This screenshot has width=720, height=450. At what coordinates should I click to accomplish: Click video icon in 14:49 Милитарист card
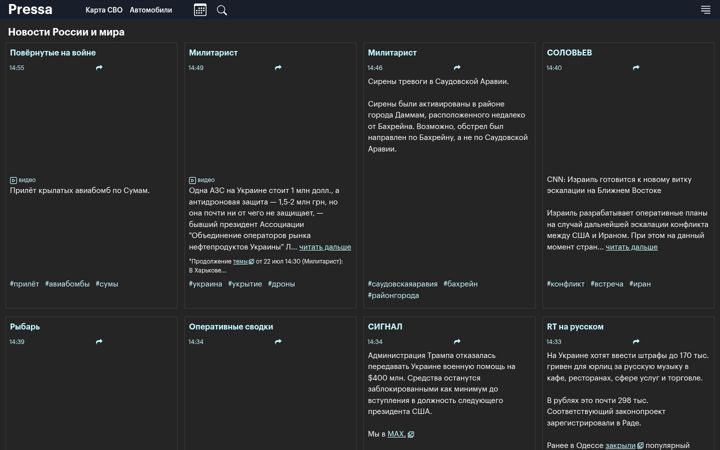pos(192,180)
